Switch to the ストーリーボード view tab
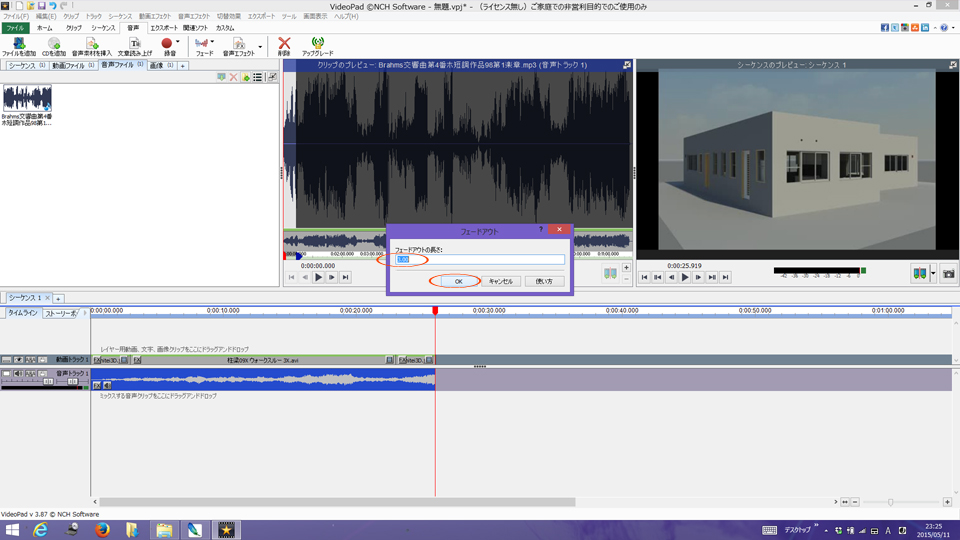The width and height of the screenshot is (960, 540). [61, 313]
